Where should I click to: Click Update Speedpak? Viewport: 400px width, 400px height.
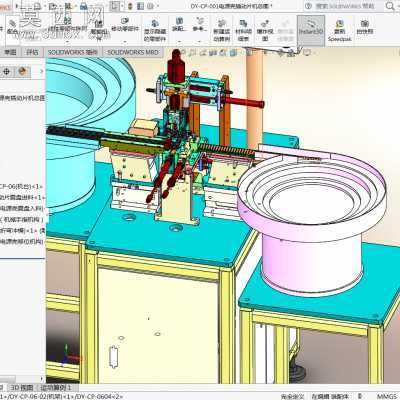coord(340,31)
